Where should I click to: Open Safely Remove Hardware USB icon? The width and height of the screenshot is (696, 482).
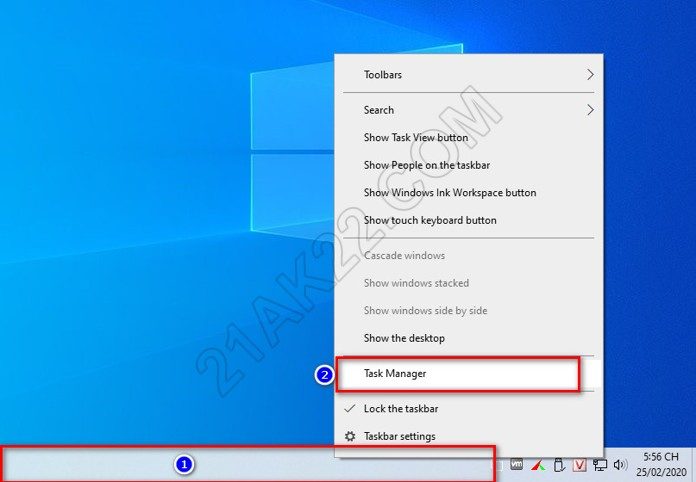(559, 465)
